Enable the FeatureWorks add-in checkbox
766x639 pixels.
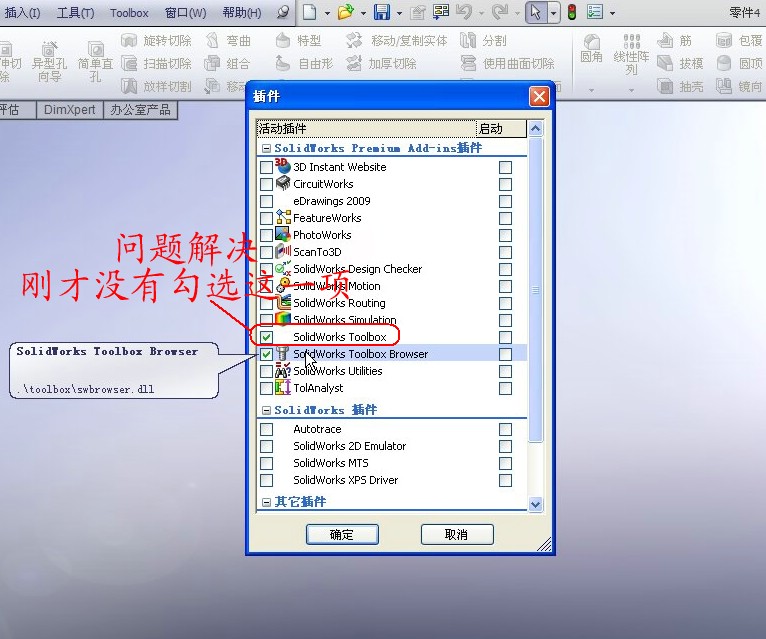(266, 218)
